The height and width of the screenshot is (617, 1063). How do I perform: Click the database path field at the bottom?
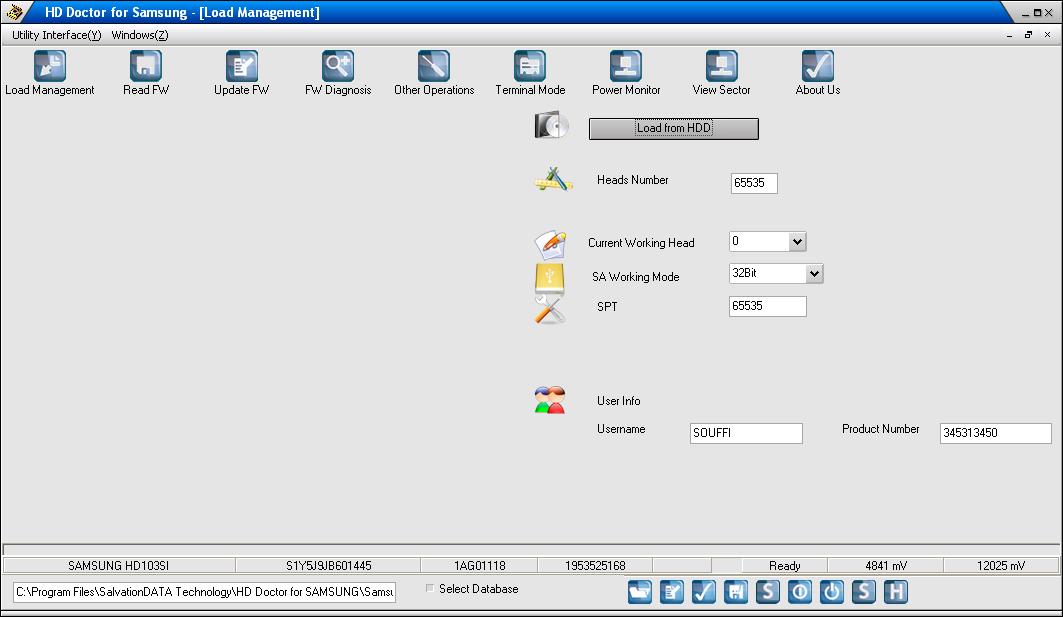click(x=204, y=592)
